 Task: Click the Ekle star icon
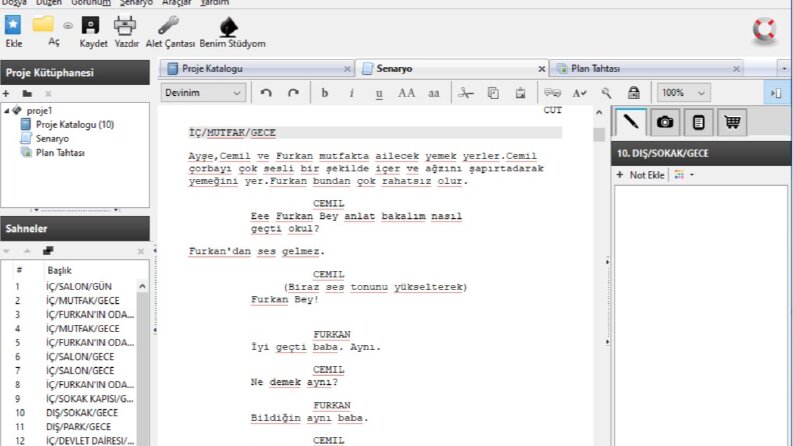coord(13,25)
